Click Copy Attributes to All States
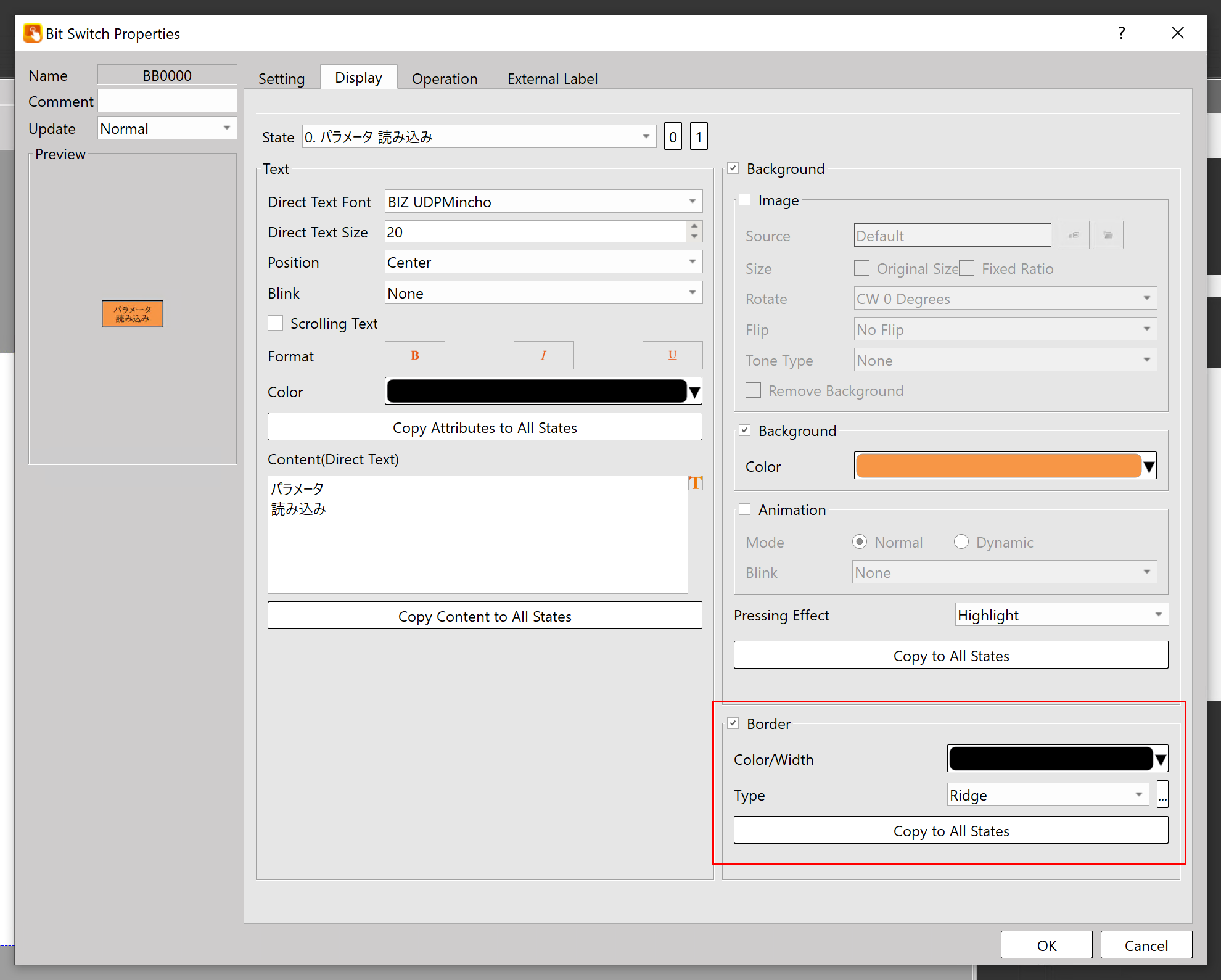1221x980 pixels. [x=485, y=427]
